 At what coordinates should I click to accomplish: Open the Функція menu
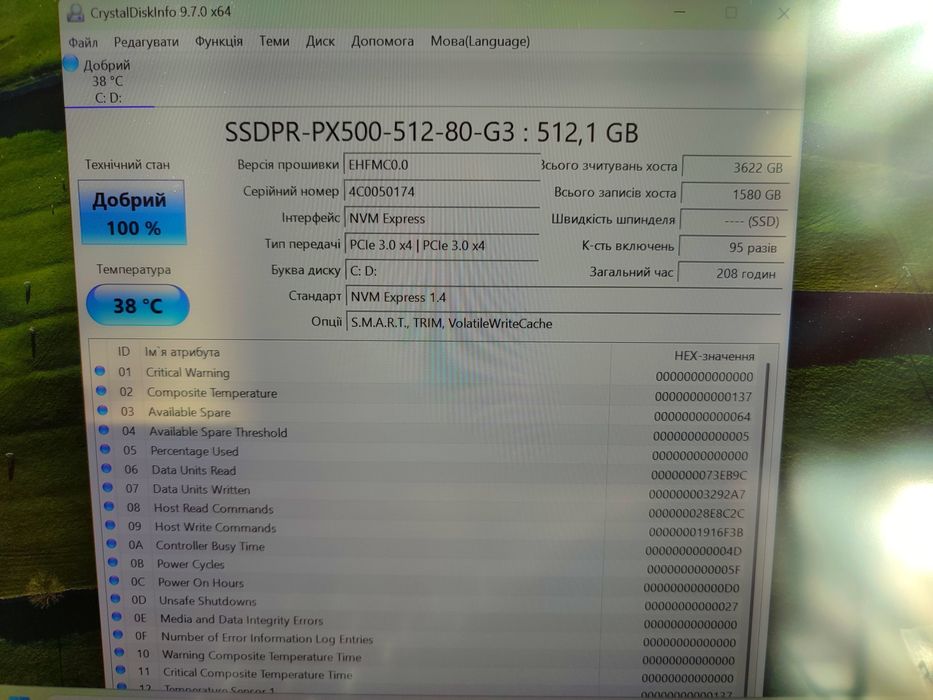tap(218, 41)
